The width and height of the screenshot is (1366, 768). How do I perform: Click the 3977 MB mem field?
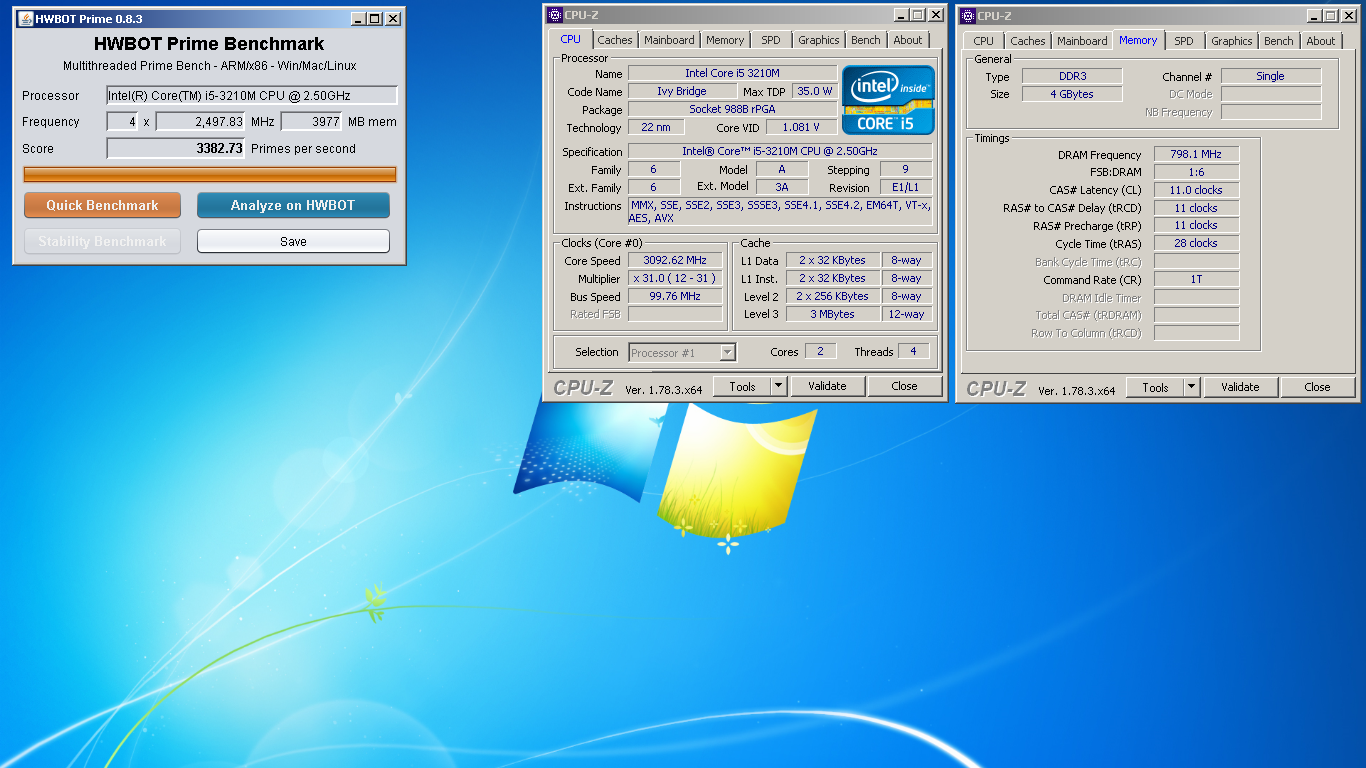pos(311,122)
